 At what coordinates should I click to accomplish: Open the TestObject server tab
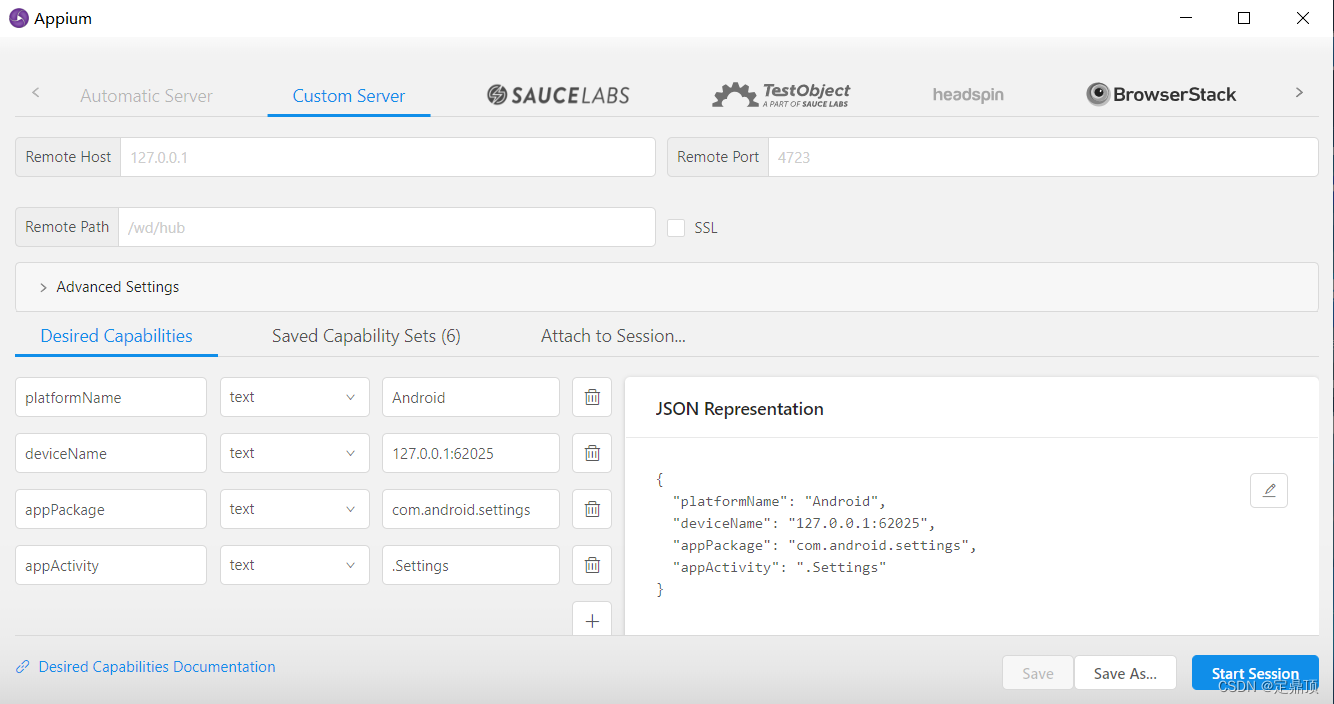pyautogui.click(x=781, y=95)
